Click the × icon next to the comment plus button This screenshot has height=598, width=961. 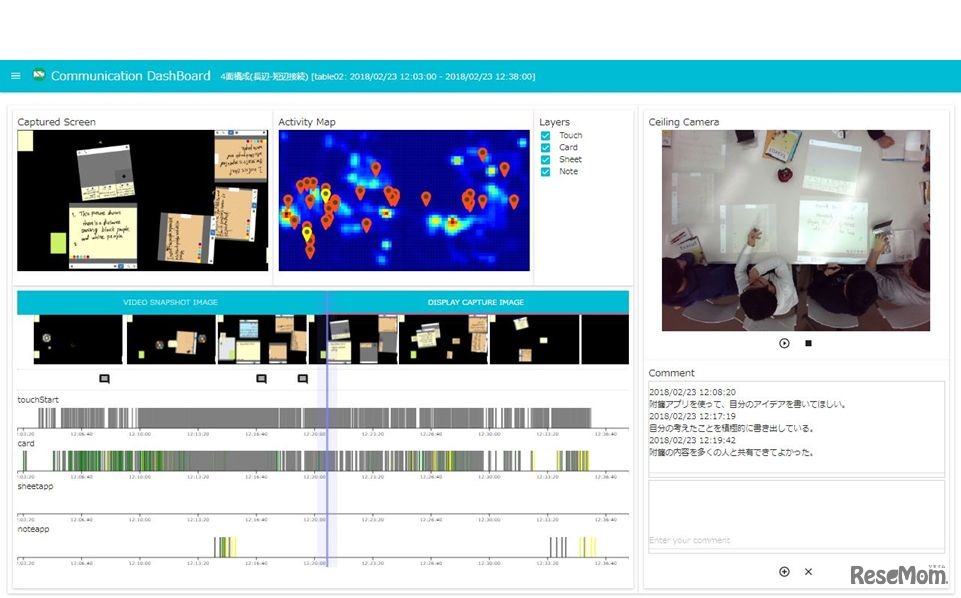click(808, 572)
